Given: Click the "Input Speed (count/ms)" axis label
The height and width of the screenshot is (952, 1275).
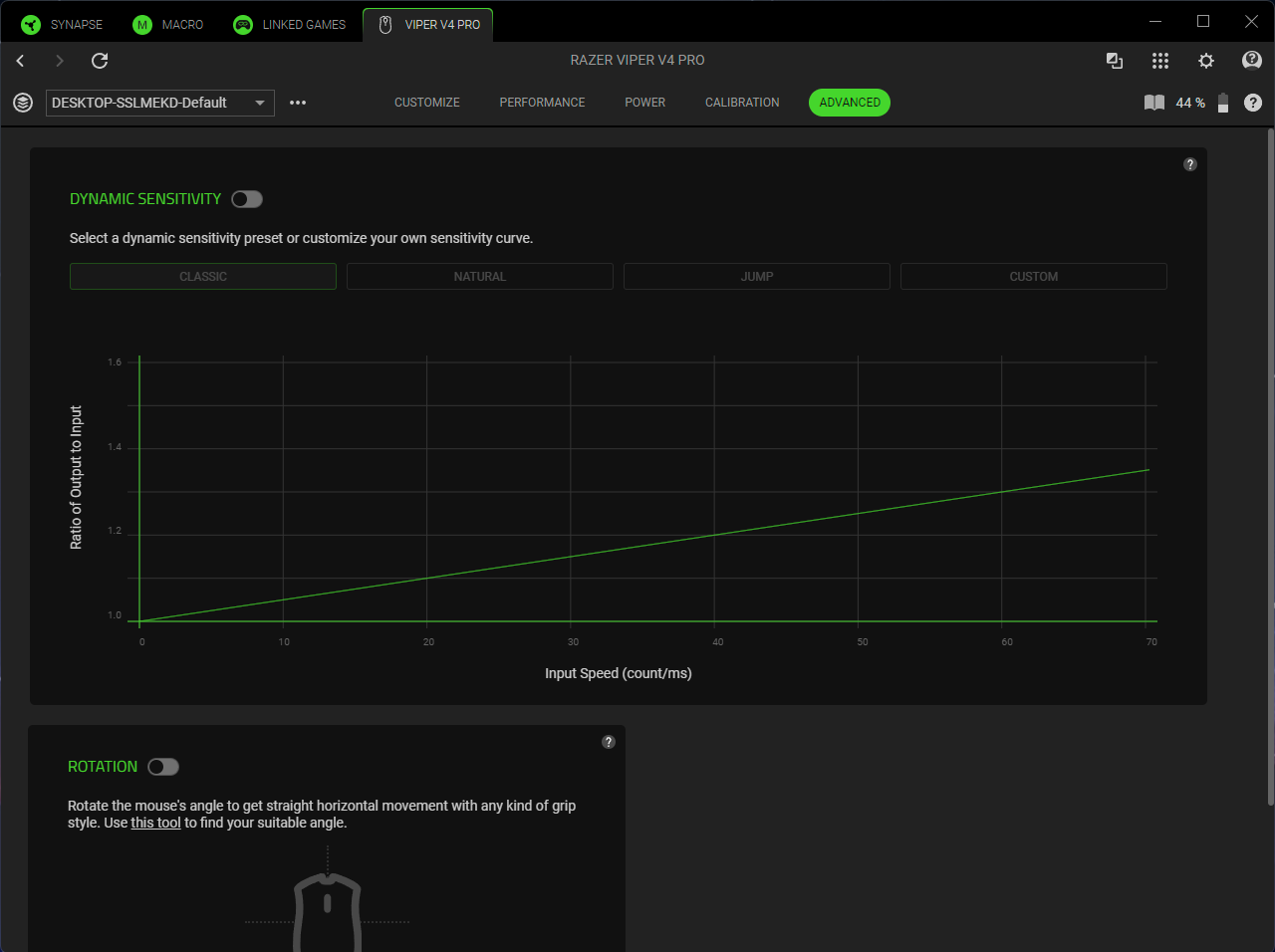Looking at the screenshot, I should tap(619, 673).
